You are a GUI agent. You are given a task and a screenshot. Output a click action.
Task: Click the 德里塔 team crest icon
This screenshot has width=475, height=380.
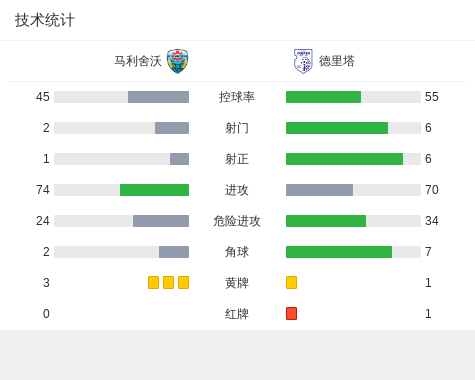pyautogui.click(x=303, y=61)
